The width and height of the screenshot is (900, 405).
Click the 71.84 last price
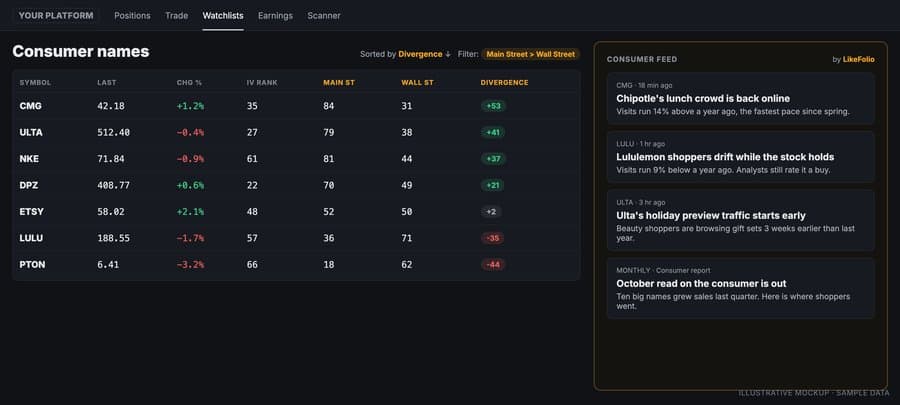[111, 159]
